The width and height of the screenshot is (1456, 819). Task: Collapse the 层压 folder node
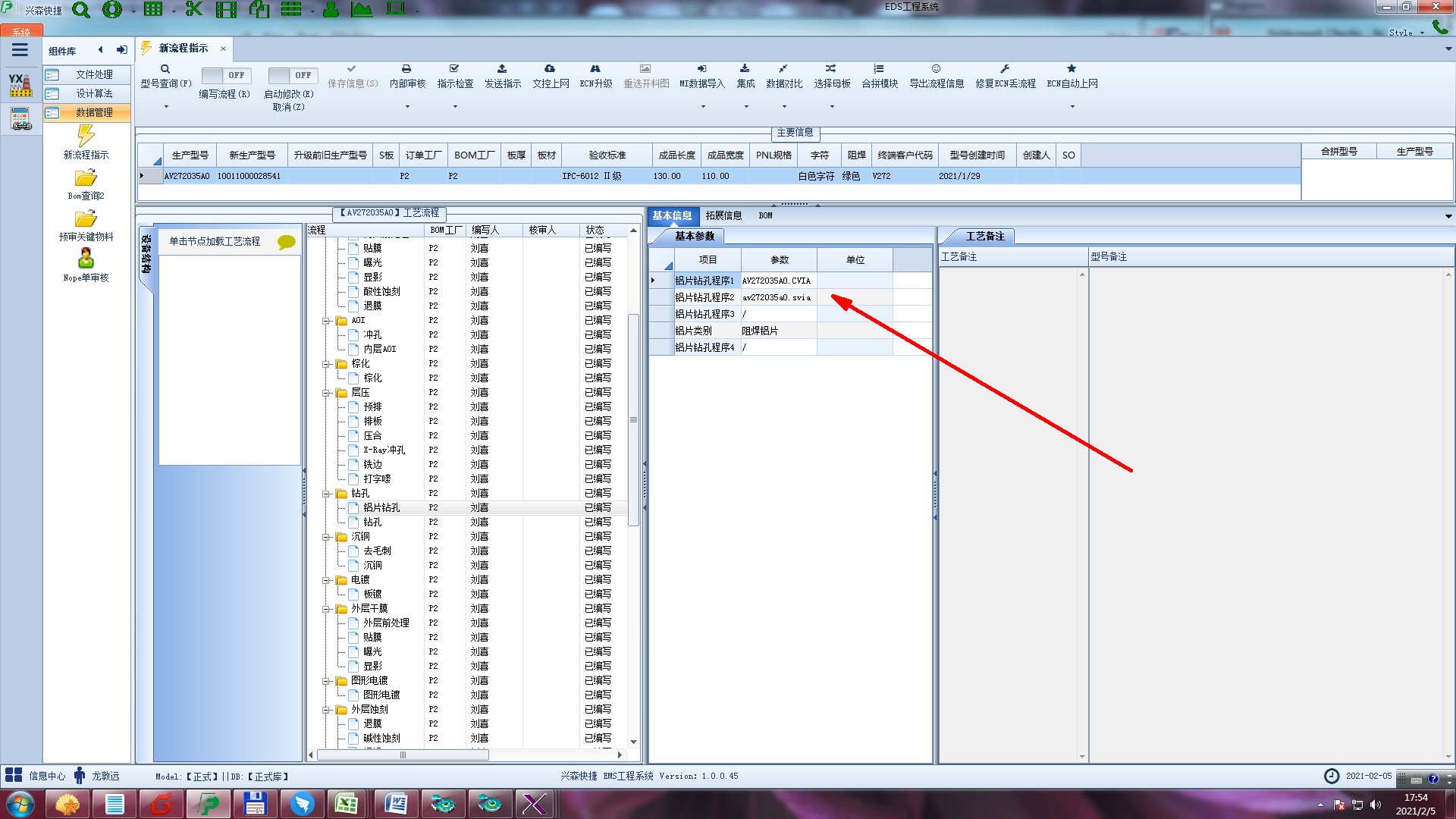click(327, 393)
